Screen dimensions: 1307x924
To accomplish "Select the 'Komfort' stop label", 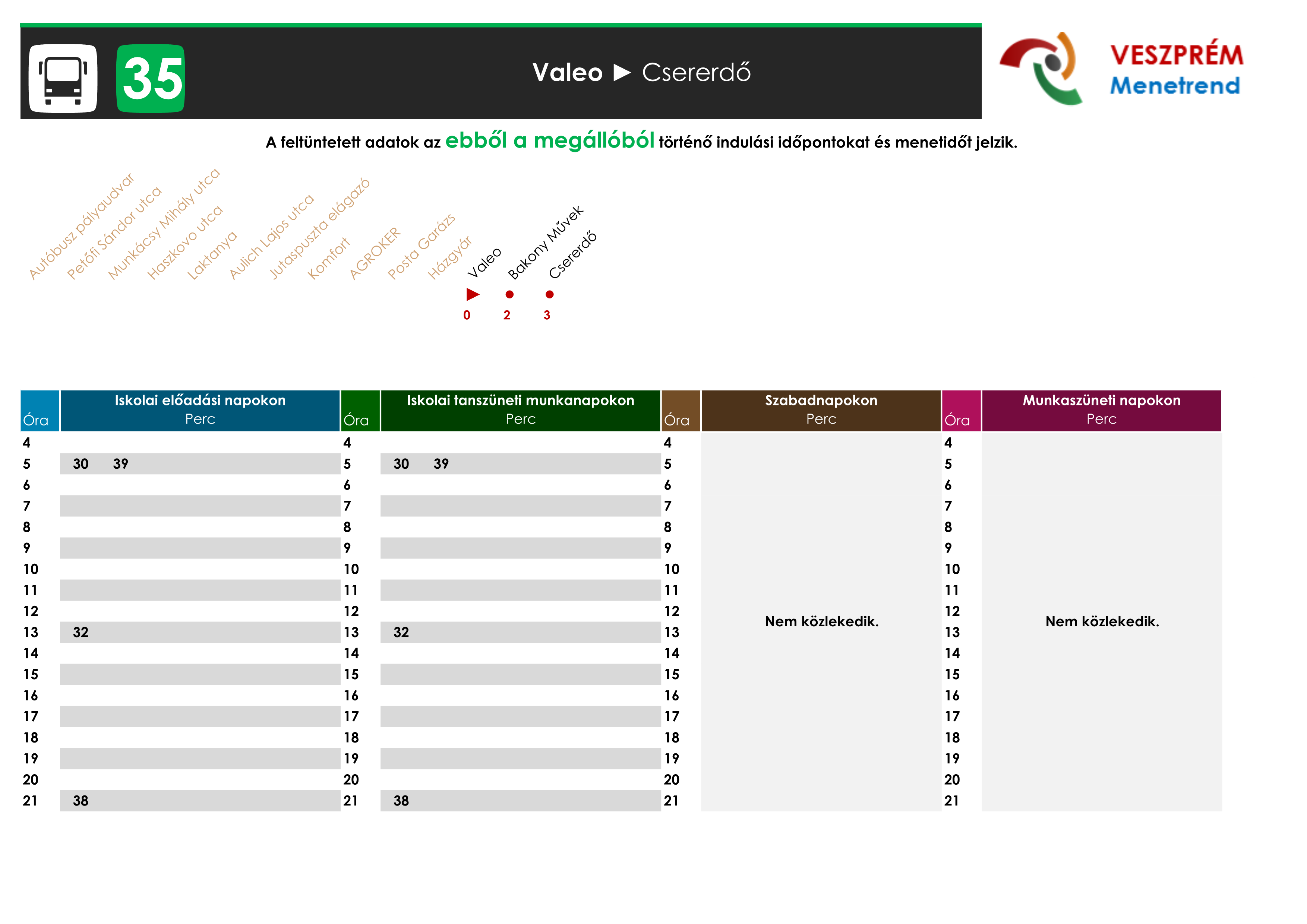I will [x=328, y=259].
